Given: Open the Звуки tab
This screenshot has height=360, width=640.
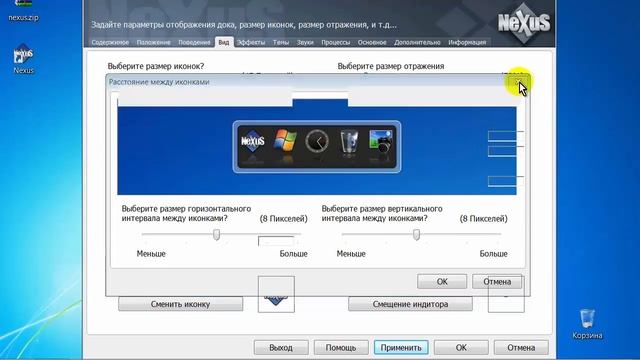Looking at the screenshot, I should pos(305,42).
